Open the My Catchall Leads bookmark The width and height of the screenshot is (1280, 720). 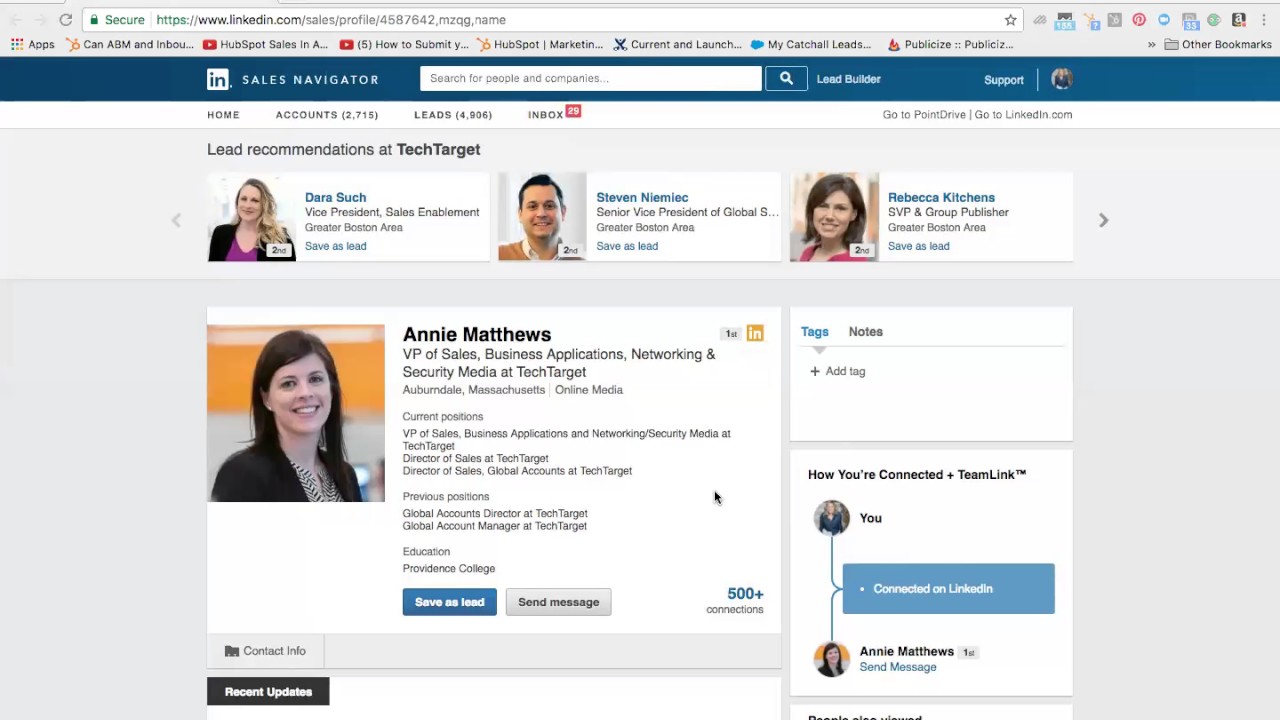tap(811, 44)
